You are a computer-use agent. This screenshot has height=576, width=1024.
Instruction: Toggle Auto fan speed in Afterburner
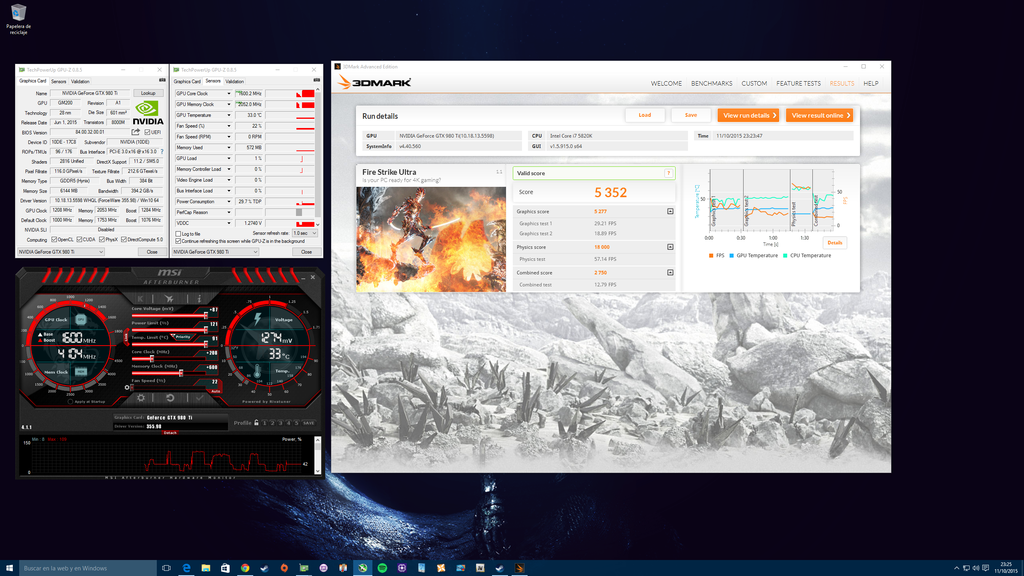click(216, 391)
